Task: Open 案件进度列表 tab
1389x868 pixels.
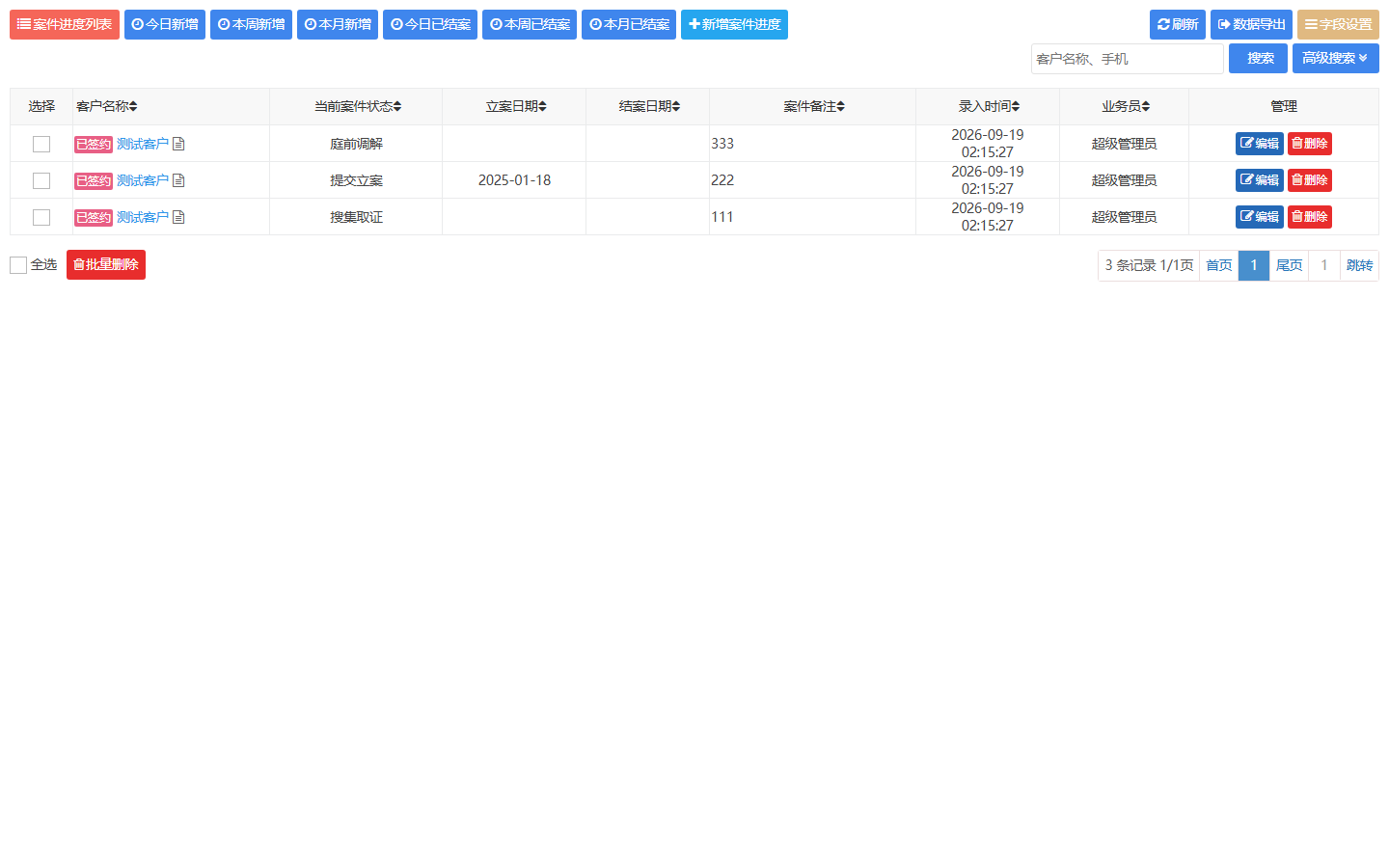Action: coord(65,24)
